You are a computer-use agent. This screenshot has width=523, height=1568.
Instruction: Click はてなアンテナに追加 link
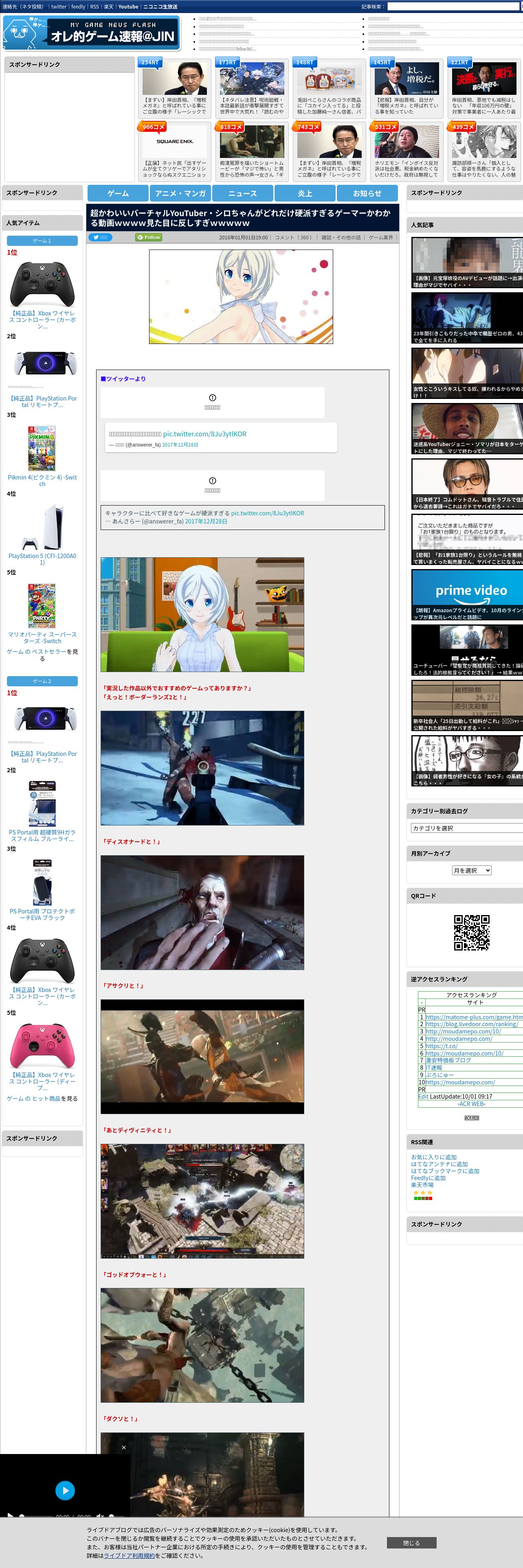click(439, 1164)
